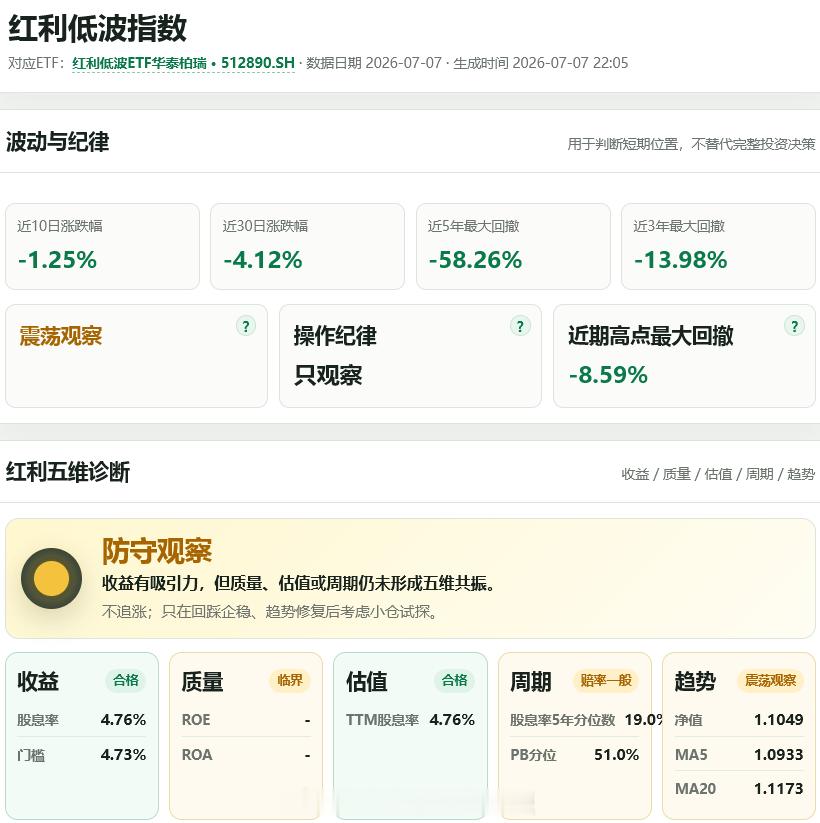
Task: Click the TTM股息率 4.76% row
Action: (x=411, y=719)
